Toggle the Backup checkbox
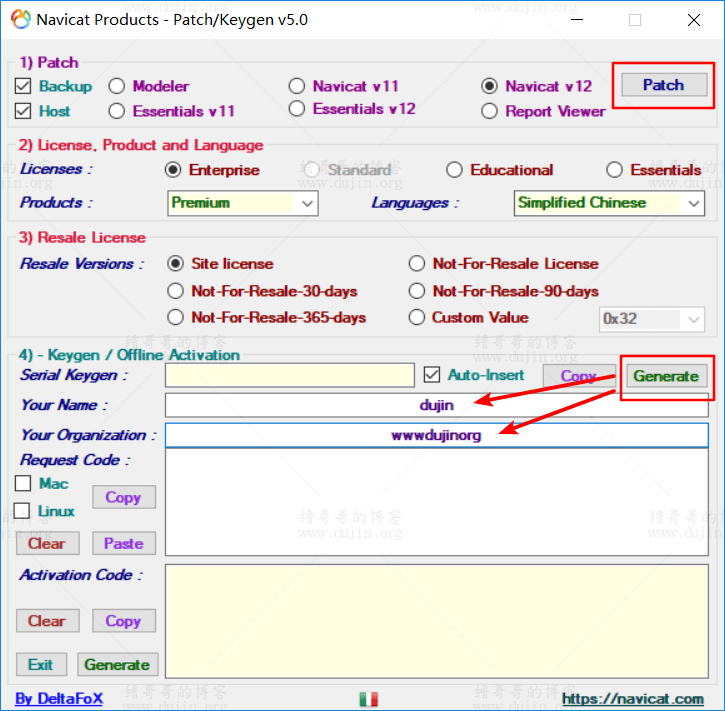The width and height of the screenshot is (725, 711). [24, 86]
